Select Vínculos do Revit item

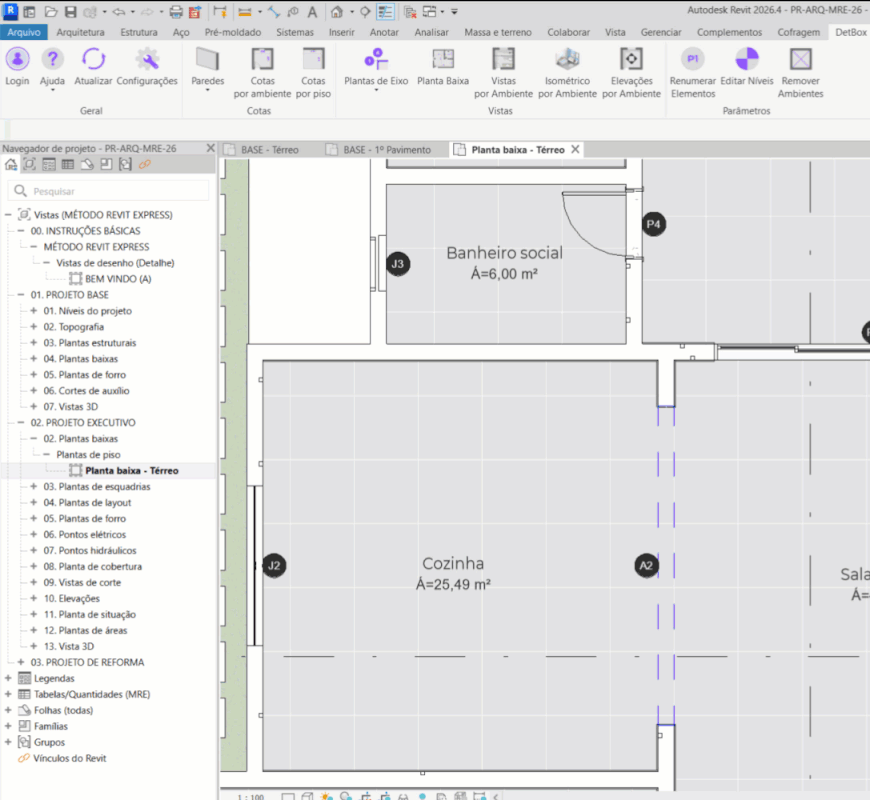69,758
